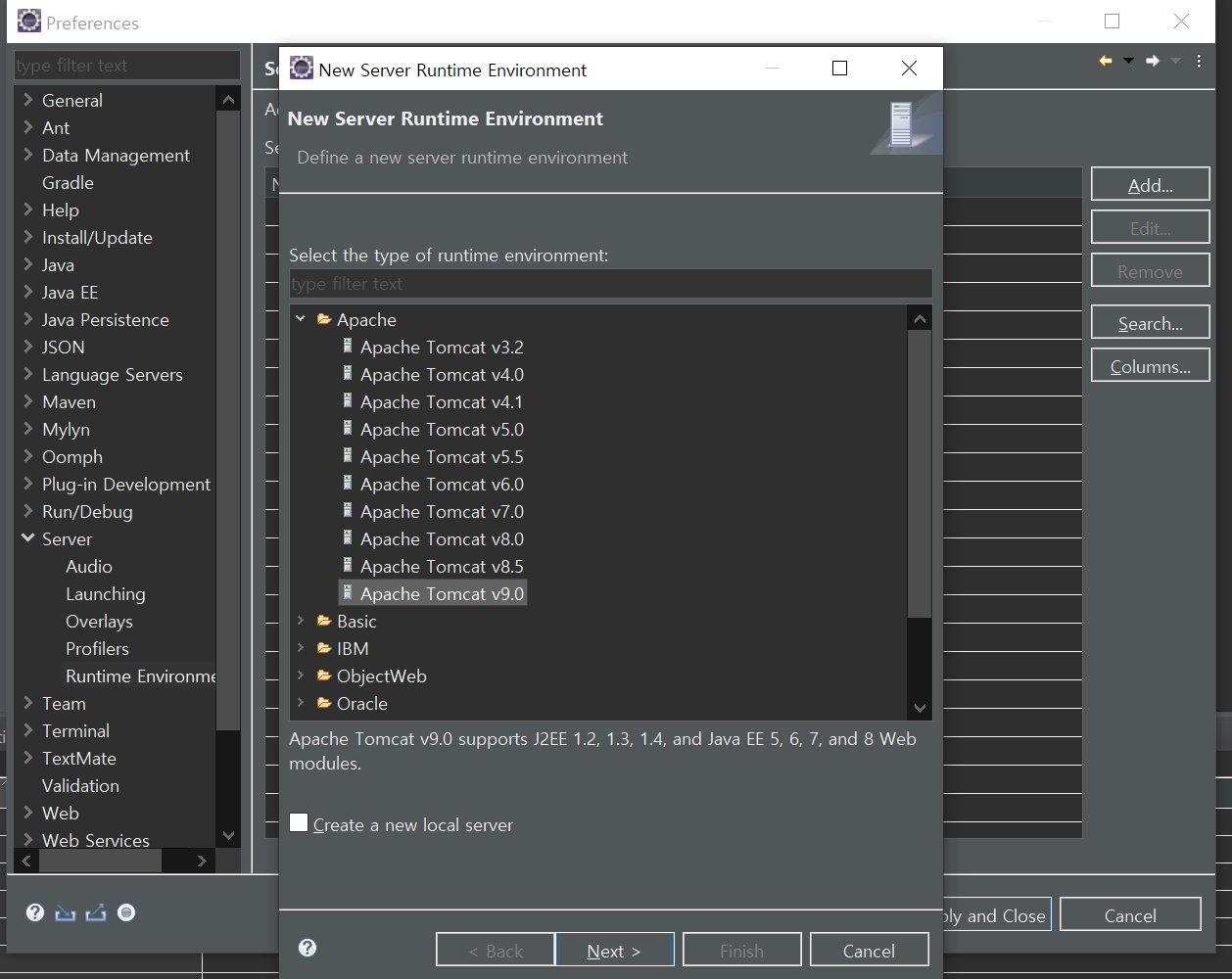Open the three-dot view menu in Preferences
Viewport: 1232px width, 979px height.
click(x=1199, y=61)
